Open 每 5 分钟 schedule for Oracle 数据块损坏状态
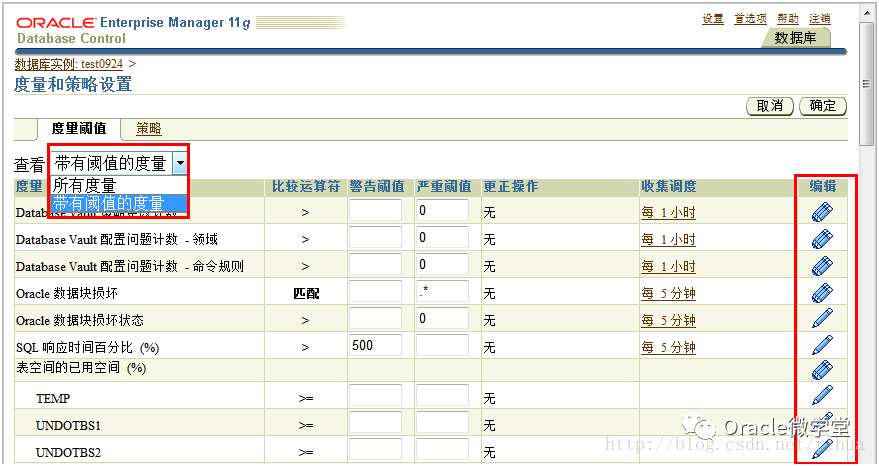Image resolution: width=879 pixels, height=466 pixels. click(668, 320)
